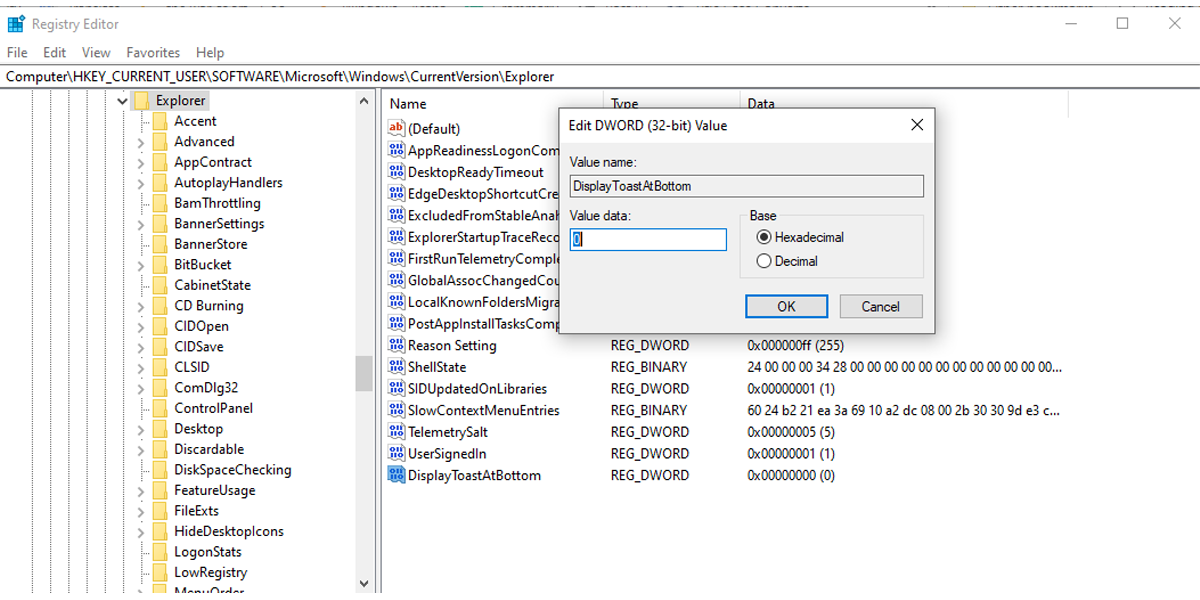Confirm the DWORD value with OK
The width and height of the screenshot is (1200, 600).
pyautogui.click(x=786, y=307)
